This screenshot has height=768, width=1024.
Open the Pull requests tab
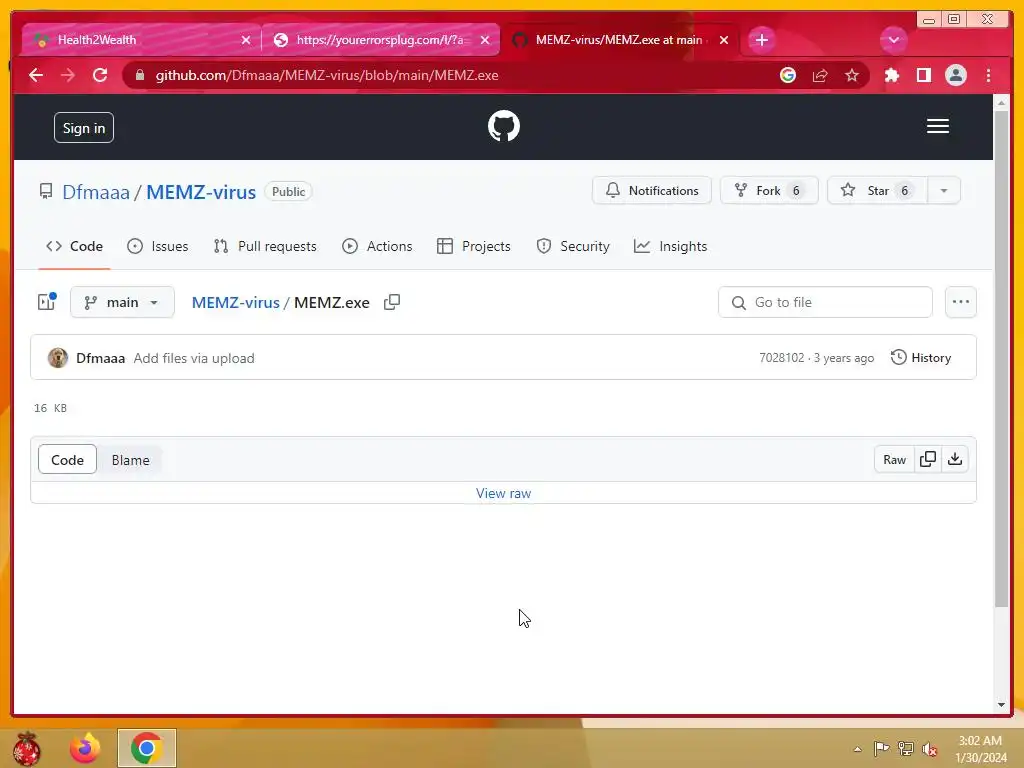265,246
